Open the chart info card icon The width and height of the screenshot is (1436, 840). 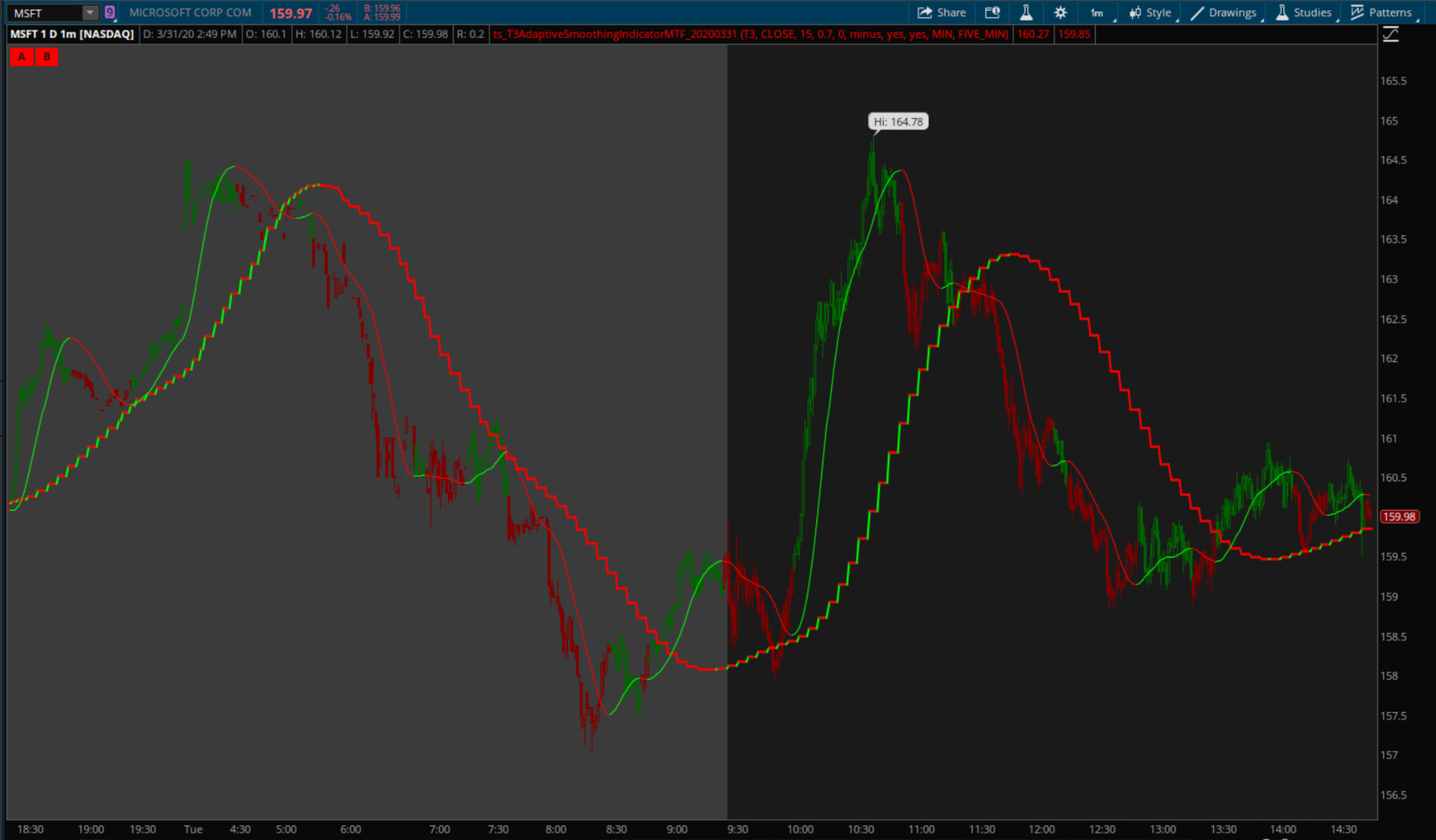[992, 13]
